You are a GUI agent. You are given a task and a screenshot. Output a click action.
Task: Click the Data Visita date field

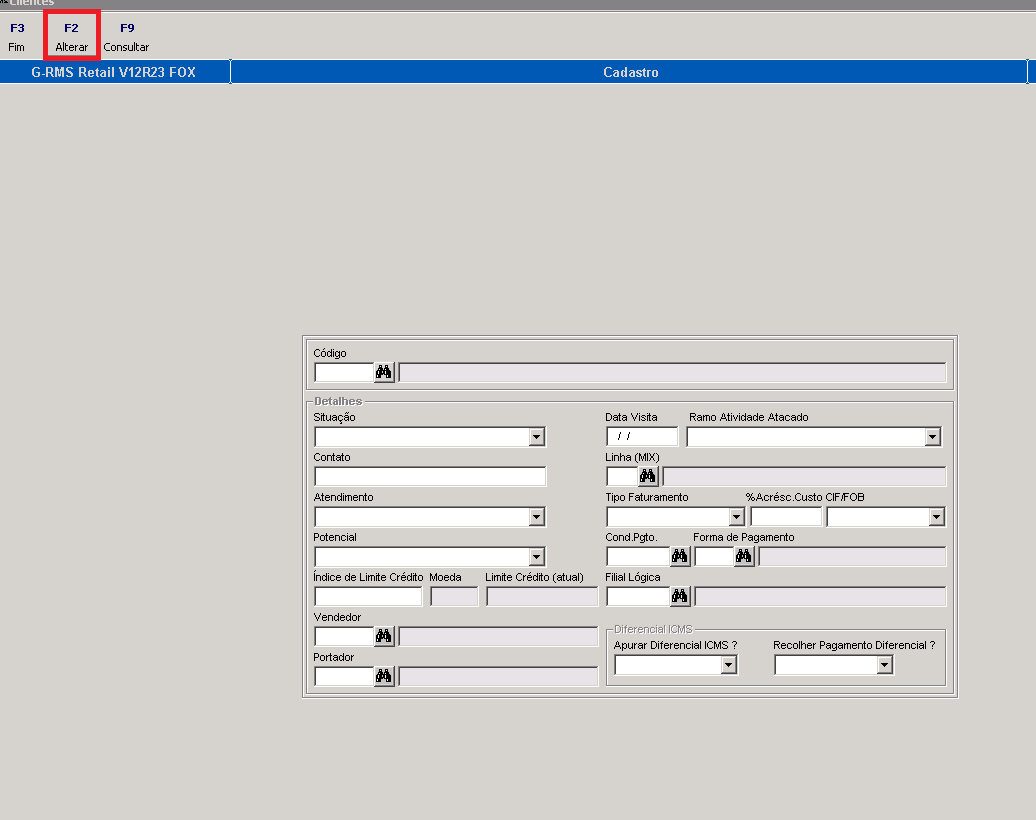click(x=642, y=437)
